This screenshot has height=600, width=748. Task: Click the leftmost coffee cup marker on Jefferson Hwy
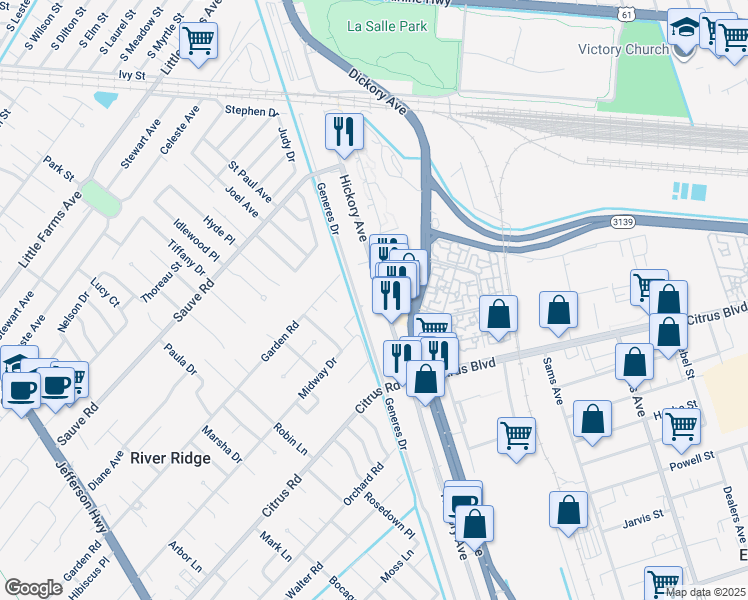(21, 392)
